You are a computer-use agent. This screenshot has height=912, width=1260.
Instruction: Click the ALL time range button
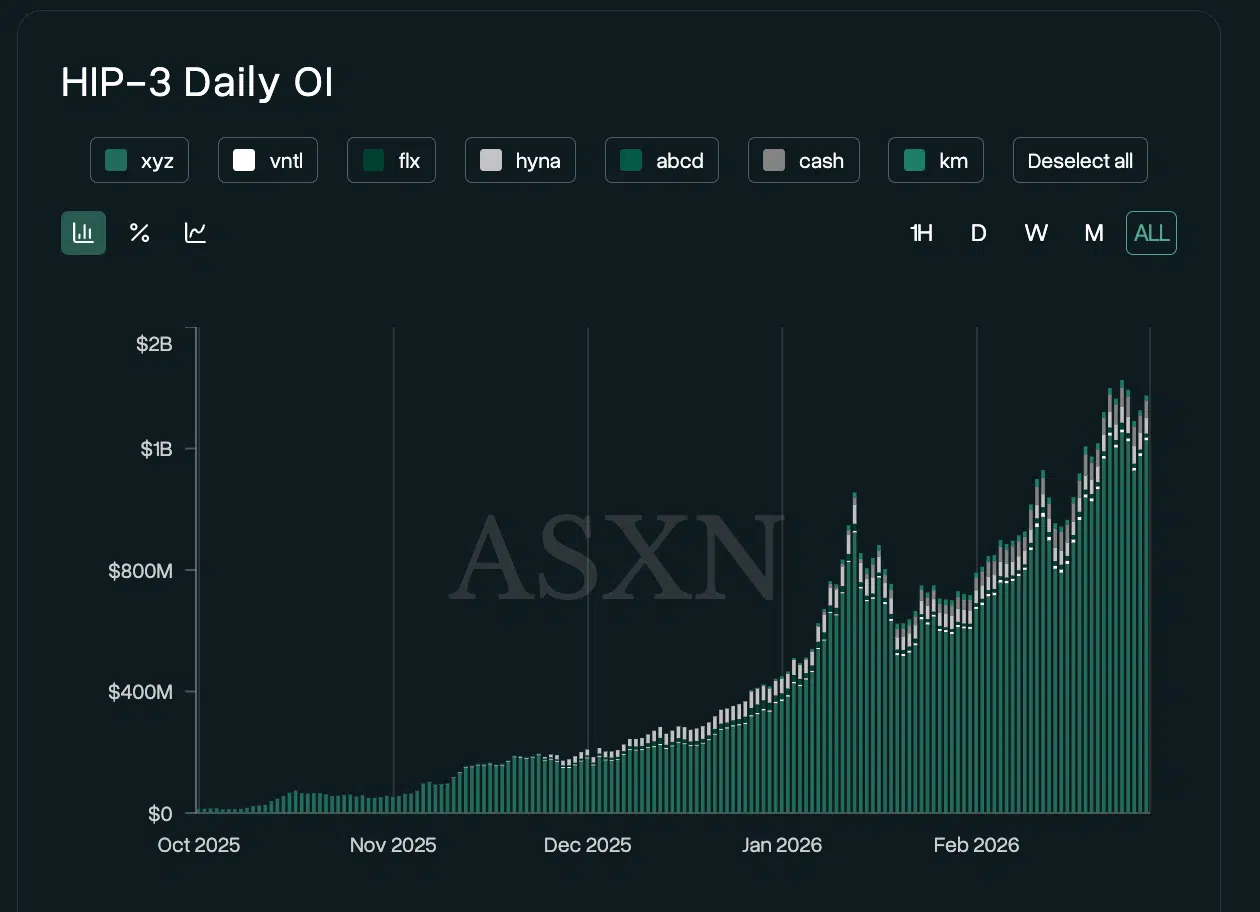[x=1151, y=232]
